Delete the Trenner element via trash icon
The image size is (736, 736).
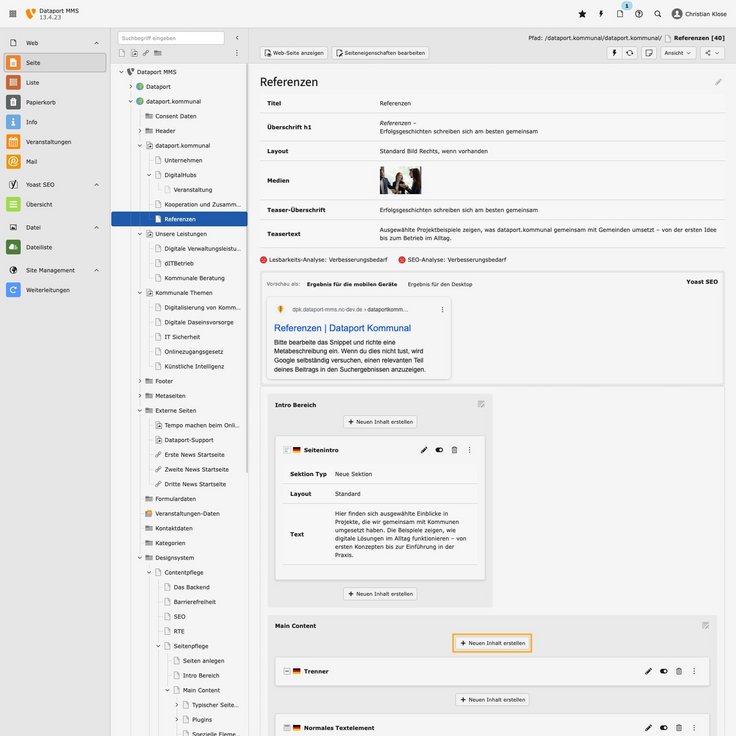[679, 671]
